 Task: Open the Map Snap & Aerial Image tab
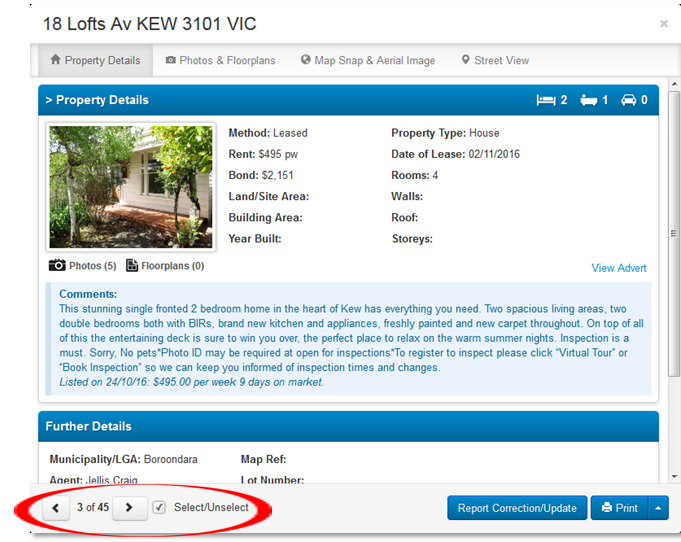(x=367, y=60)
